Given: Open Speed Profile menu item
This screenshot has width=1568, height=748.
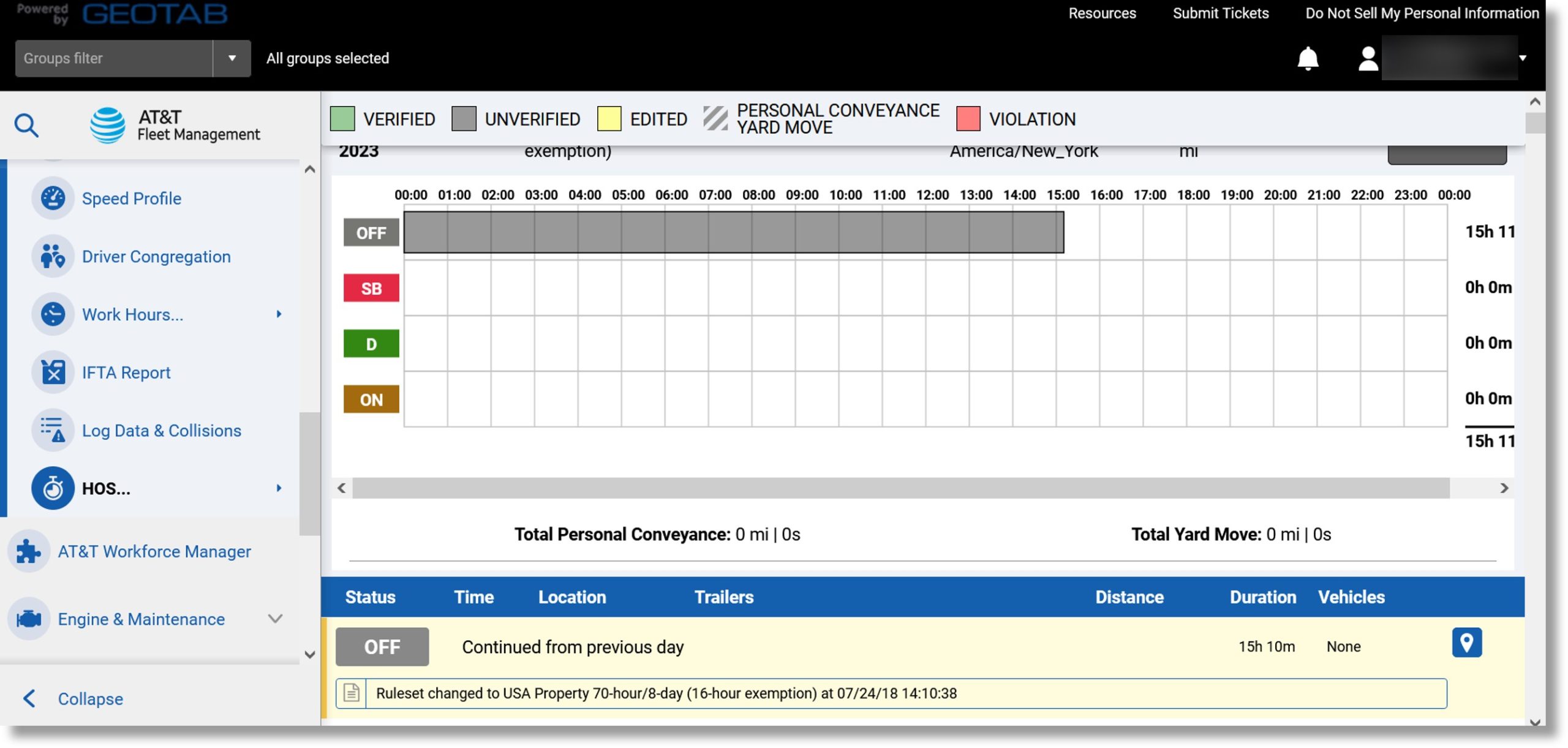Looking at the screenshot, I should click(x=131, y=198).
